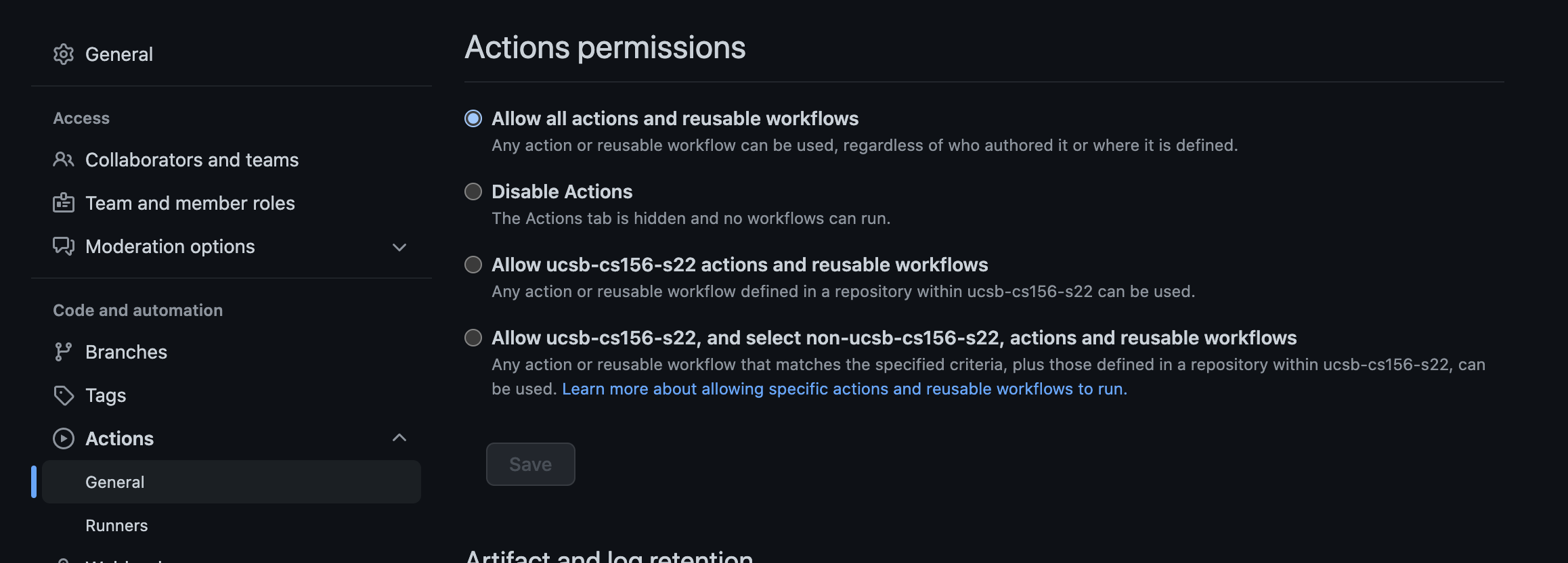The width and height of the screenshot is (1568, 563).
Task: Expand the Moderation options section
Action: (x=399, y=246)
